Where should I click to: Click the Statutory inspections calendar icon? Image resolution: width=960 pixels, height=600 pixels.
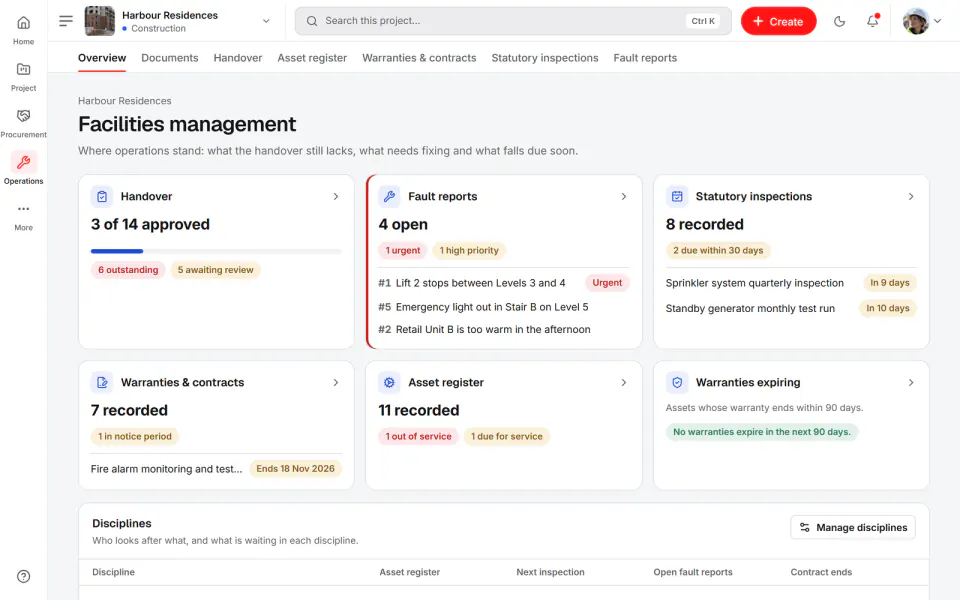(x=677, y=197)
